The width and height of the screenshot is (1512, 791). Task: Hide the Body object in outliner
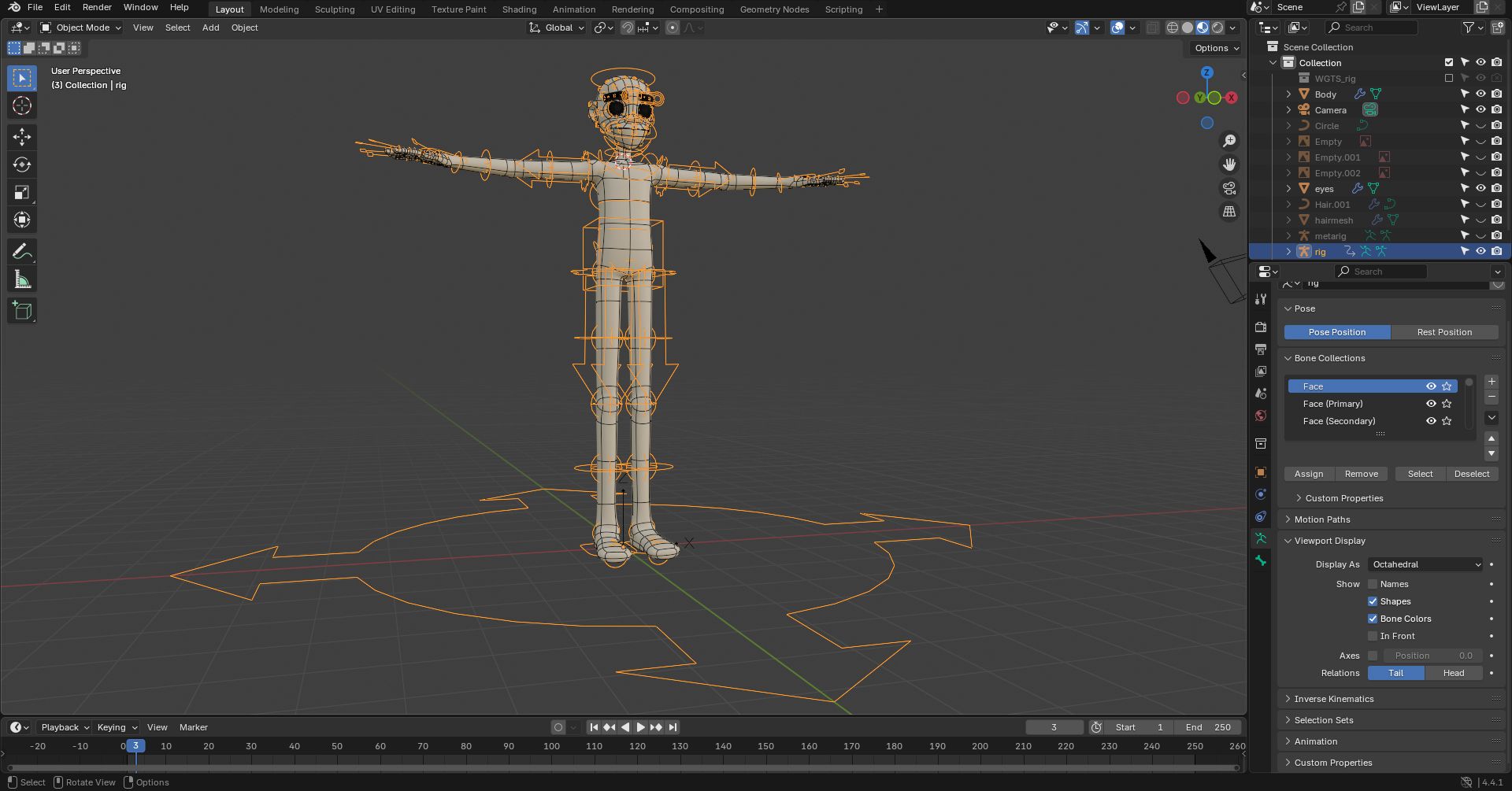tap(1480, 94)
